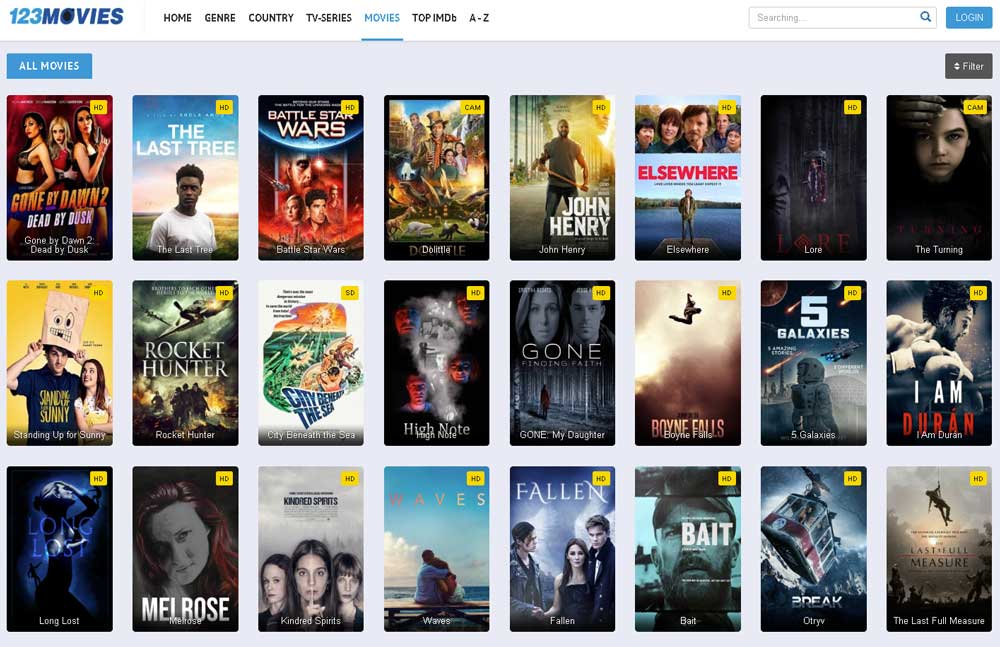Screen dimensions: 1000x647
Task: Click the SD badge on City Beneath the Sea
Action: 350,293
